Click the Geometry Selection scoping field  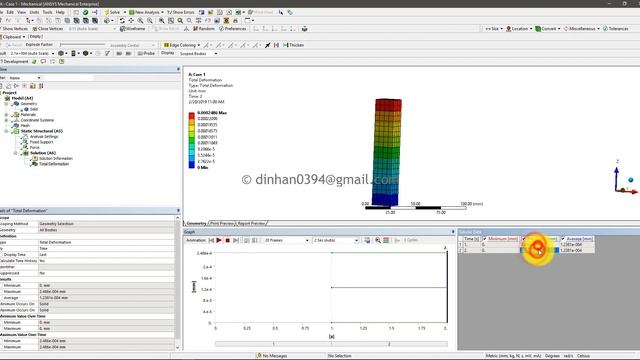107,224
